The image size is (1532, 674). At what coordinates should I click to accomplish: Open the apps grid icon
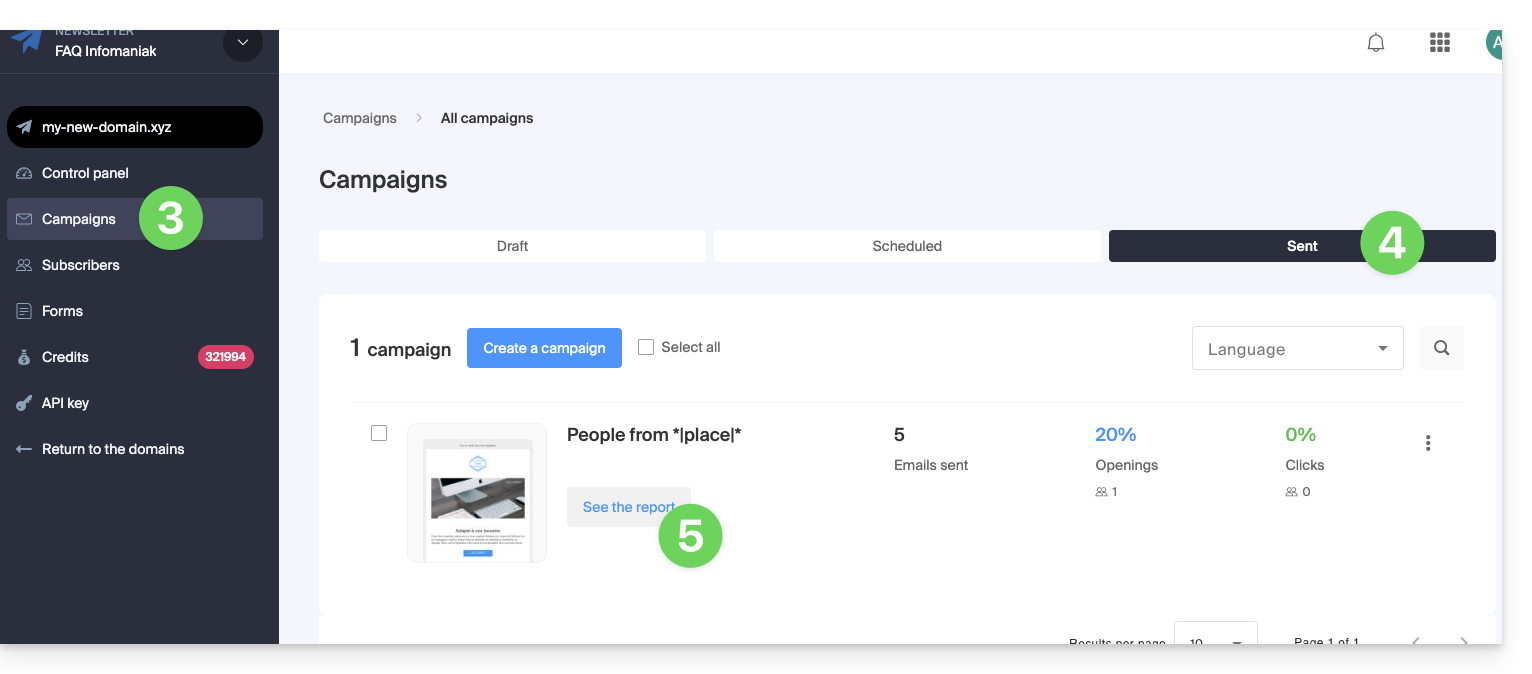(x=1440, y=43)
